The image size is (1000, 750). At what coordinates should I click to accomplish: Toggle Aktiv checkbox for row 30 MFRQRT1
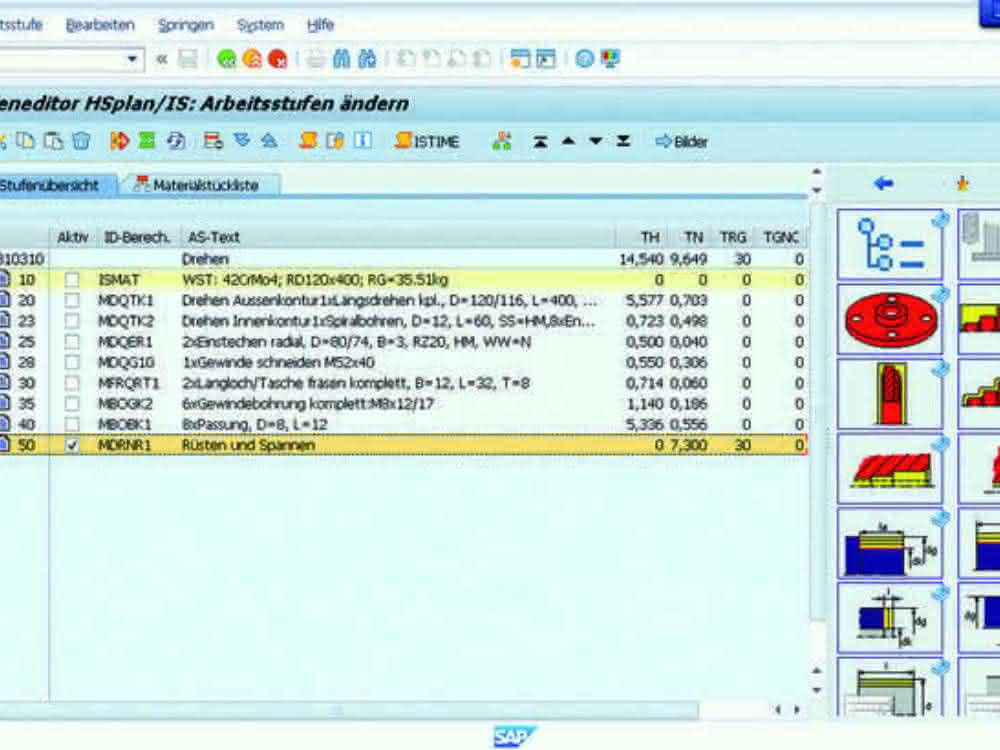coord(72,383)
